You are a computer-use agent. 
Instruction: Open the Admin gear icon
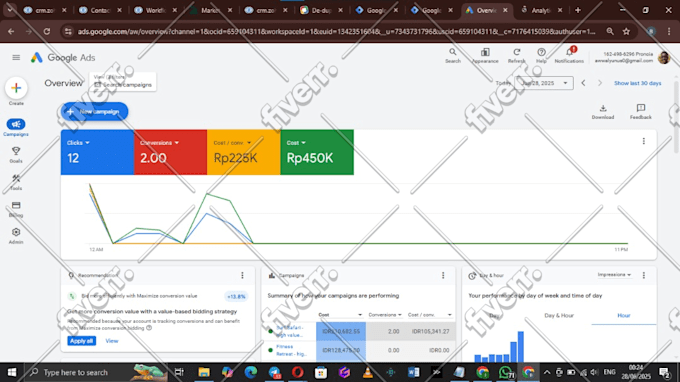click(x=16, y=235)
